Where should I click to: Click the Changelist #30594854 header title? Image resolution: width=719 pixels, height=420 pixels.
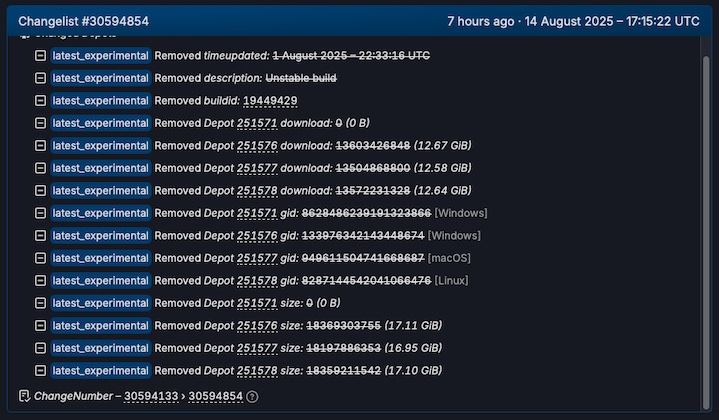(x=84, y=21)
